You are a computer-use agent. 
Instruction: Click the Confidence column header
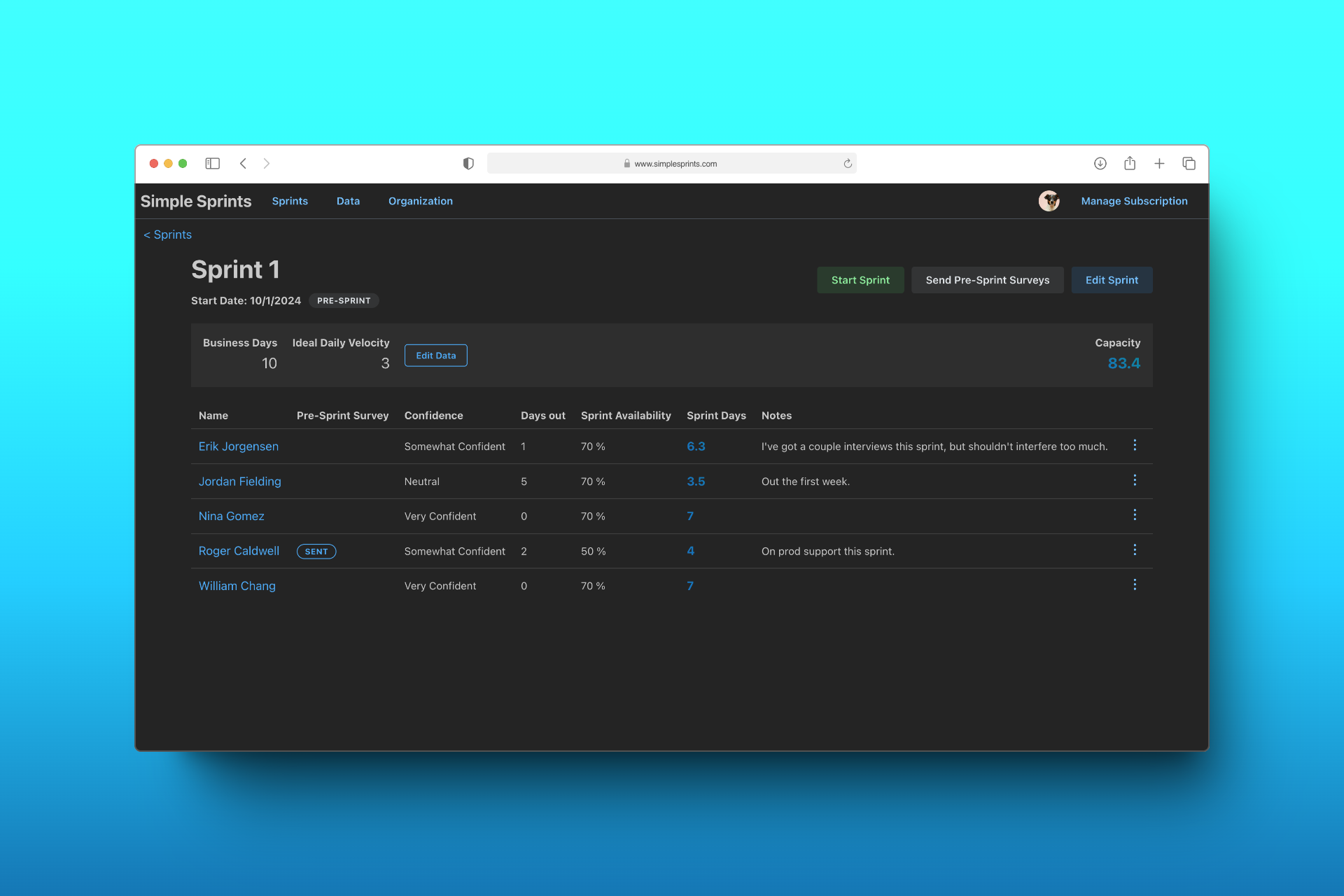[x=433, y=416]
